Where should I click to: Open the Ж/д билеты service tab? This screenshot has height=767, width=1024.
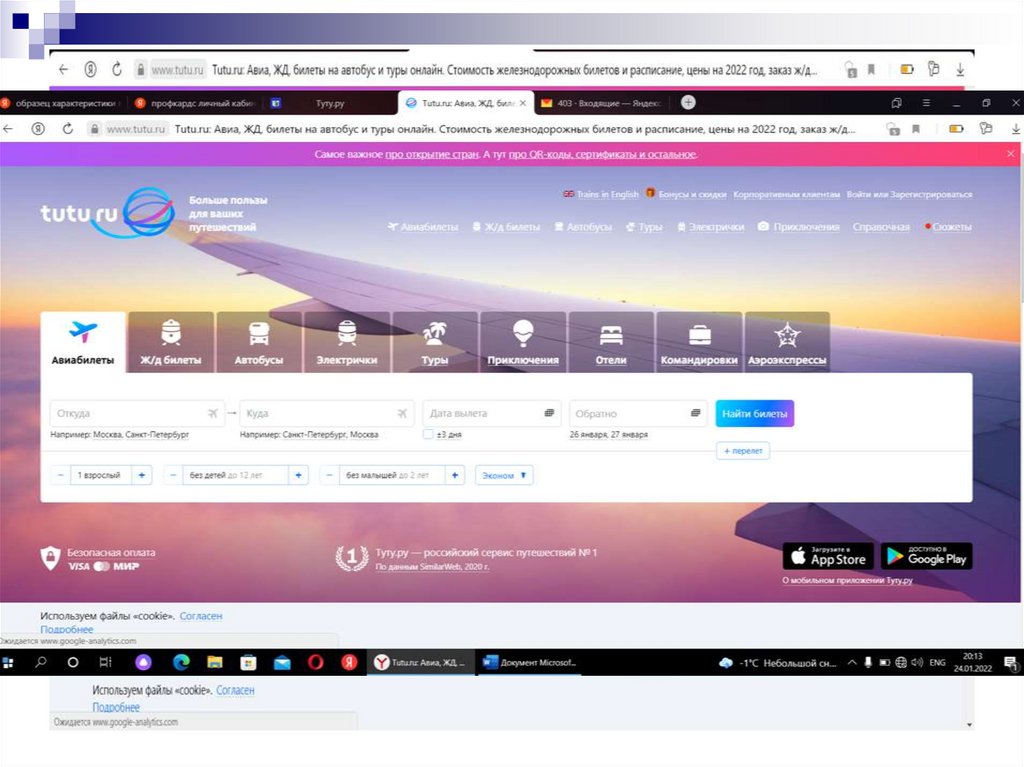[x=171, y=343]
